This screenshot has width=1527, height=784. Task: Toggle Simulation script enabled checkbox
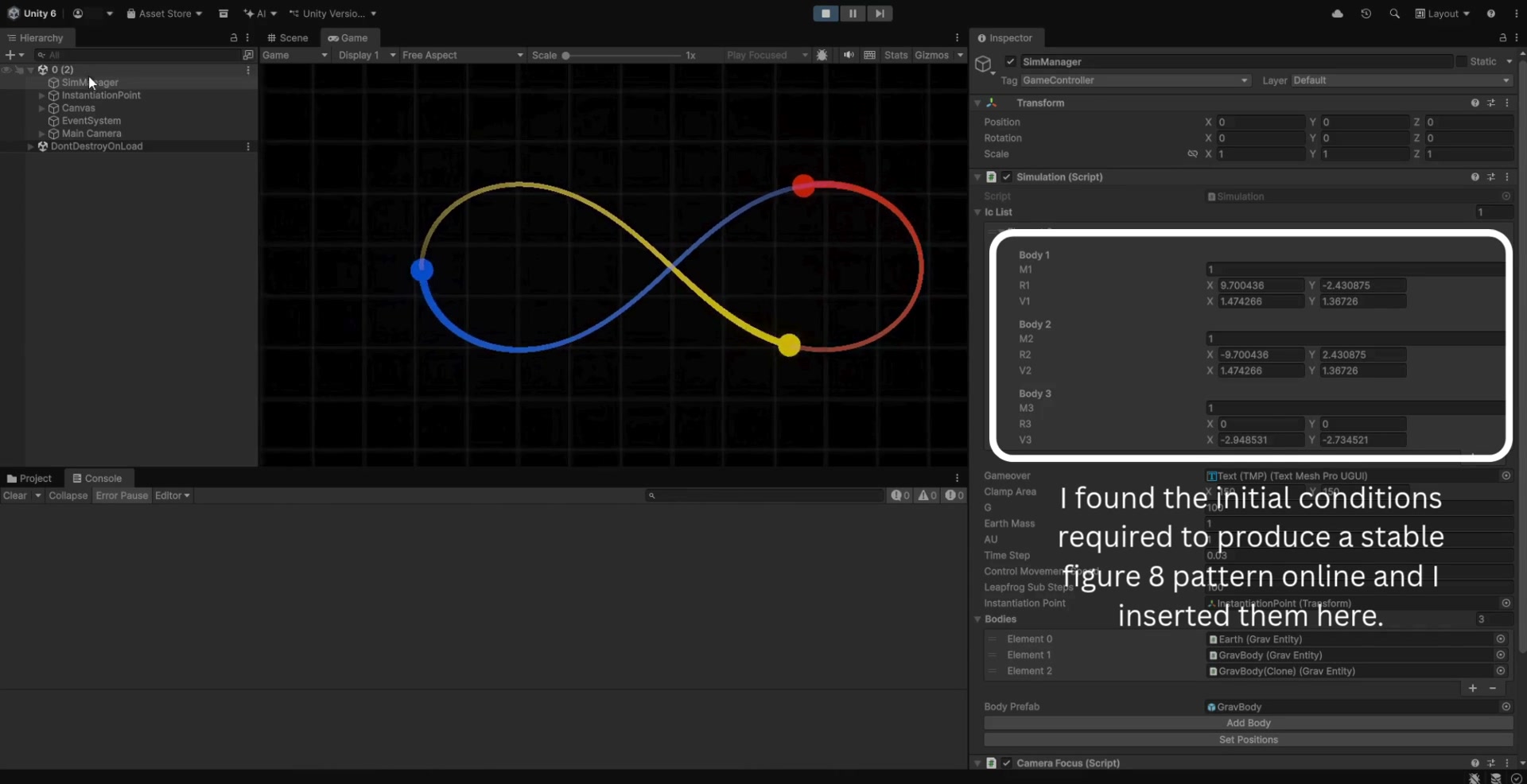click(1007, 177)
